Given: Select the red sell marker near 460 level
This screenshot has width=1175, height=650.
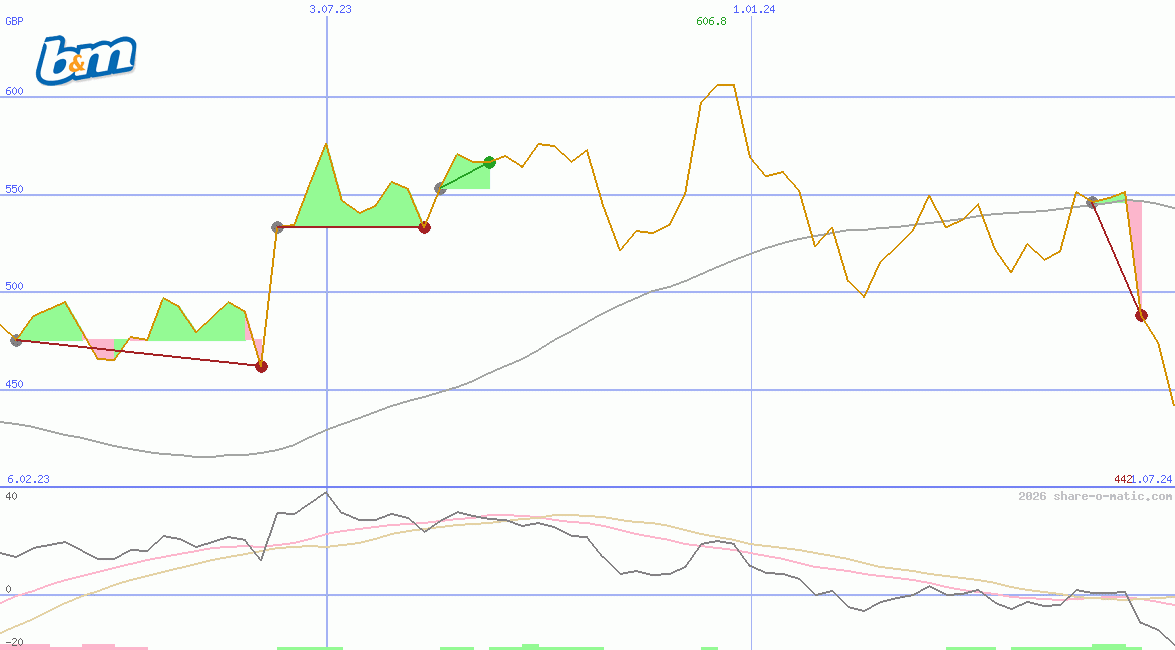Looking at the screenshot, I should 261,366.
